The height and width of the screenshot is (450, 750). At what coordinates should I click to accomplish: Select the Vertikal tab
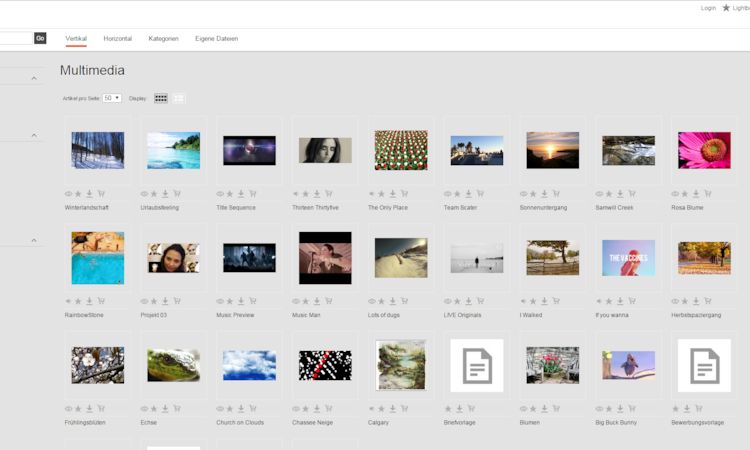(x=76, y=39)
